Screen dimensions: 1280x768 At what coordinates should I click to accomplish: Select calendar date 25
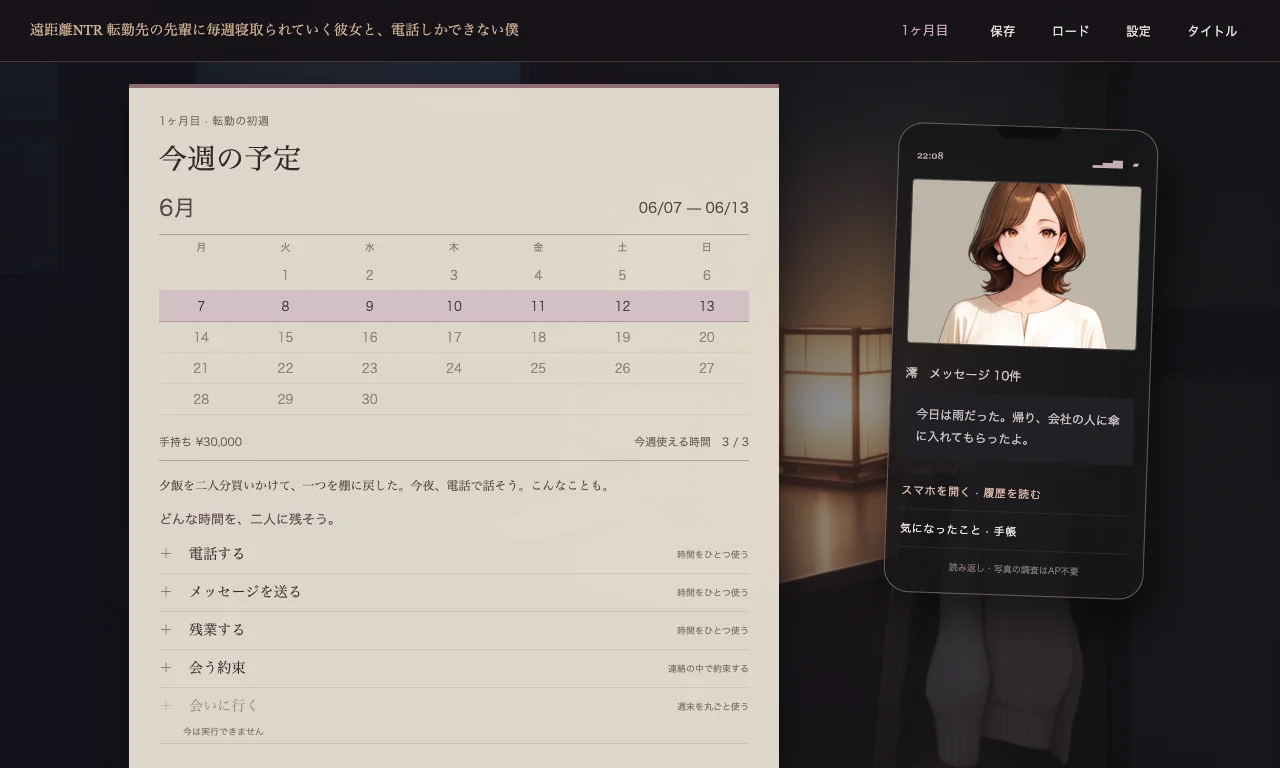pyautogui.click(x=538, y=368)
